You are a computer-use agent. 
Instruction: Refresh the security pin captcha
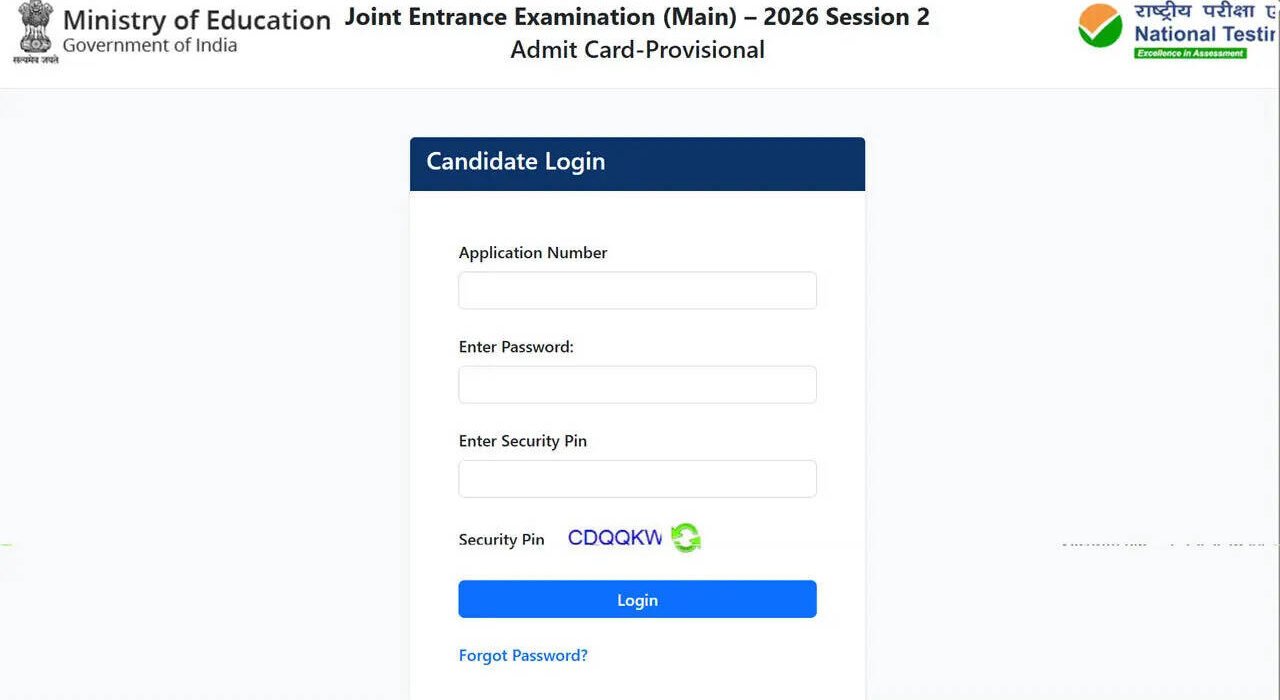pyautogui.click(x=686, y=538)
